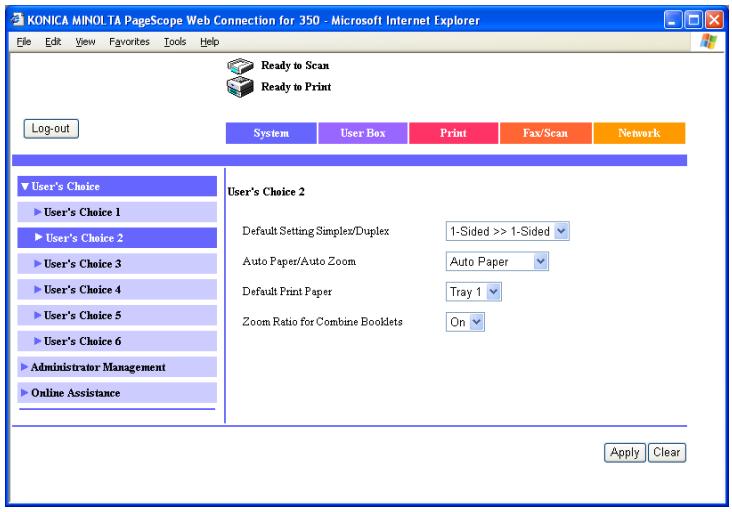The height and width of the screenshot is (512, 732).
Task: Maximize the Internet Explorer window
Action: (694, 20)
